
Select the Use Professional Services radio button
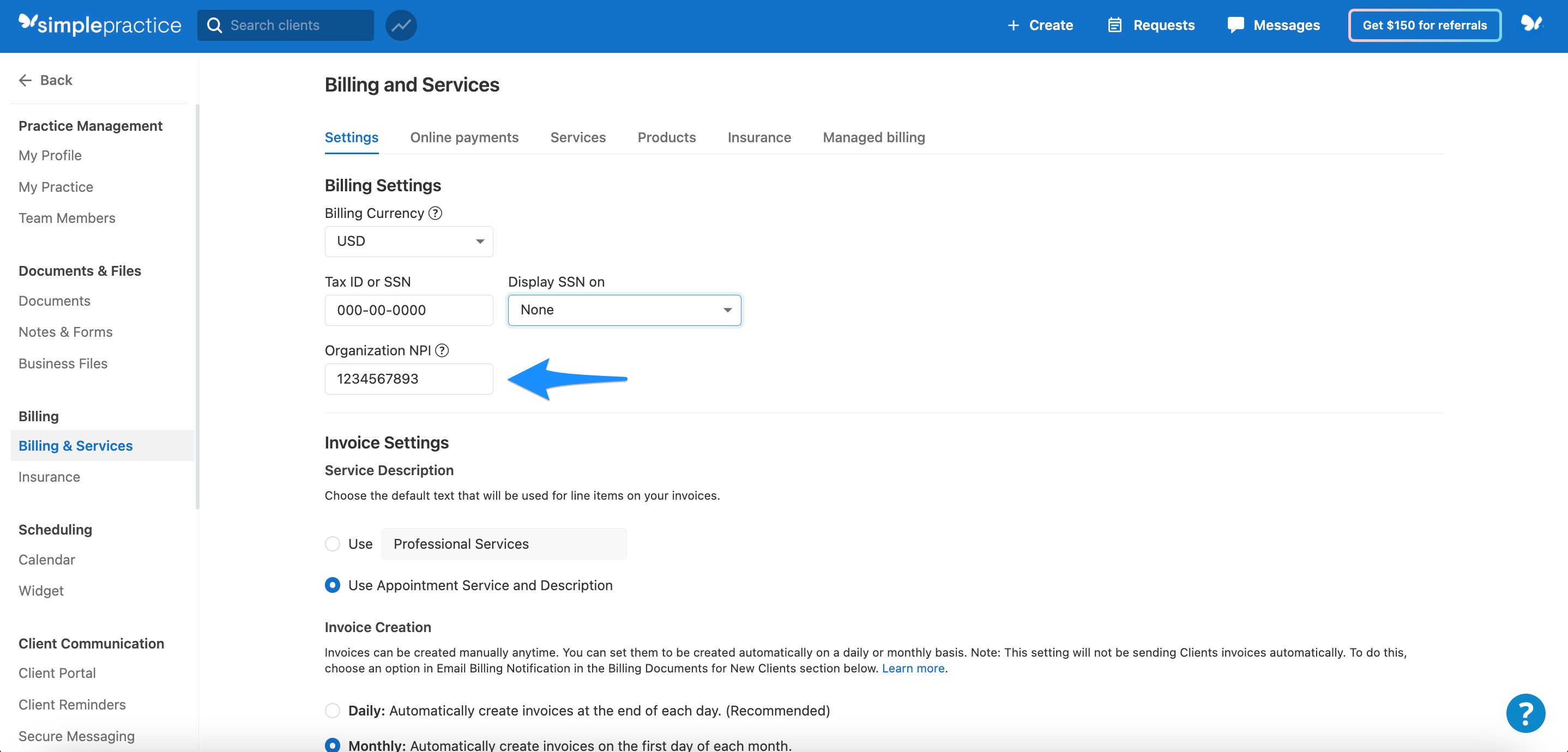click(331, 544)
